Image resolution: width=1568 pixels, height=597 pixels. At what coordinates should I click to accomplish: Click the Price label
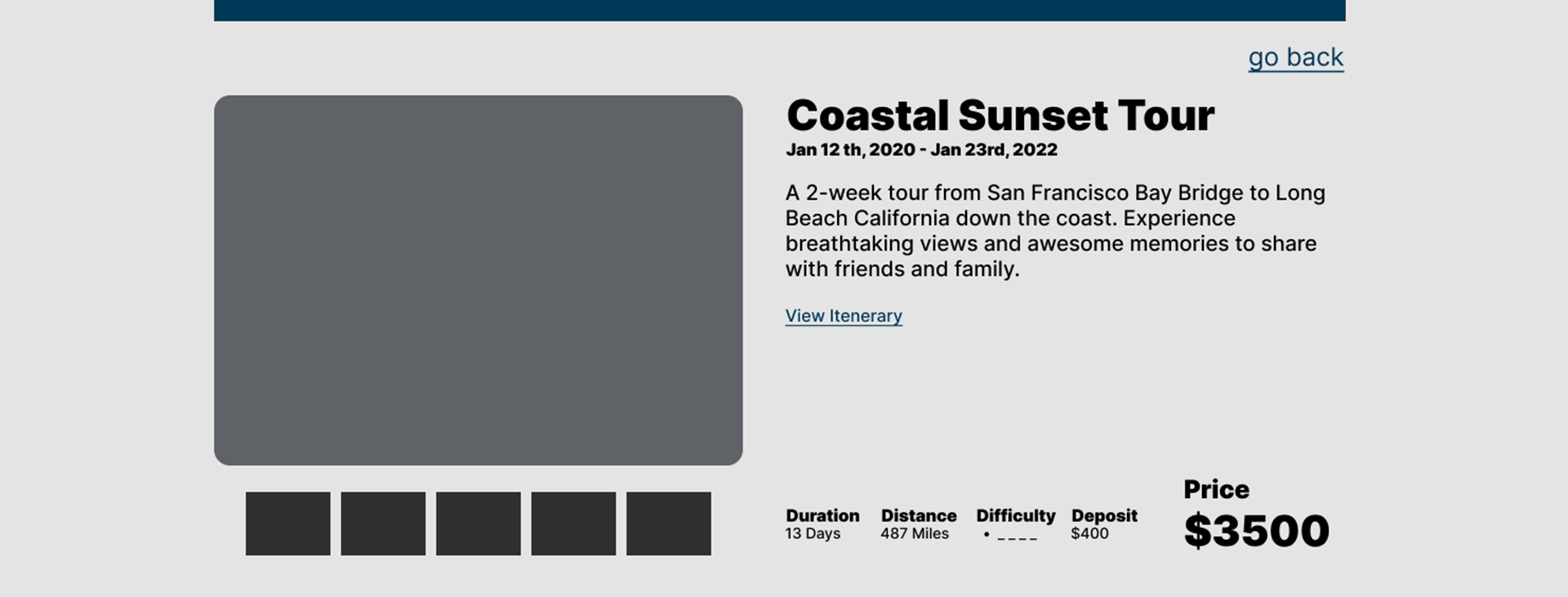(1216, 489)
